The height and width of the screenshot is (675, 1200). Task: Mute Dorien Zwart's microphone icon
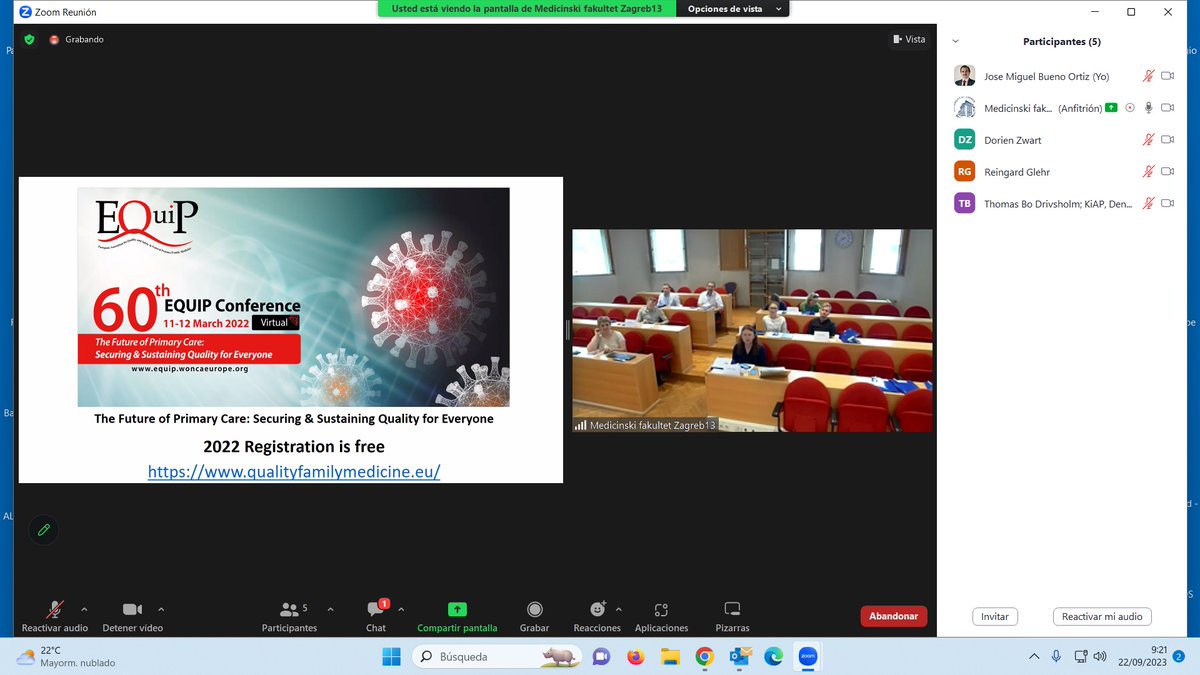tap(1150, 139)
